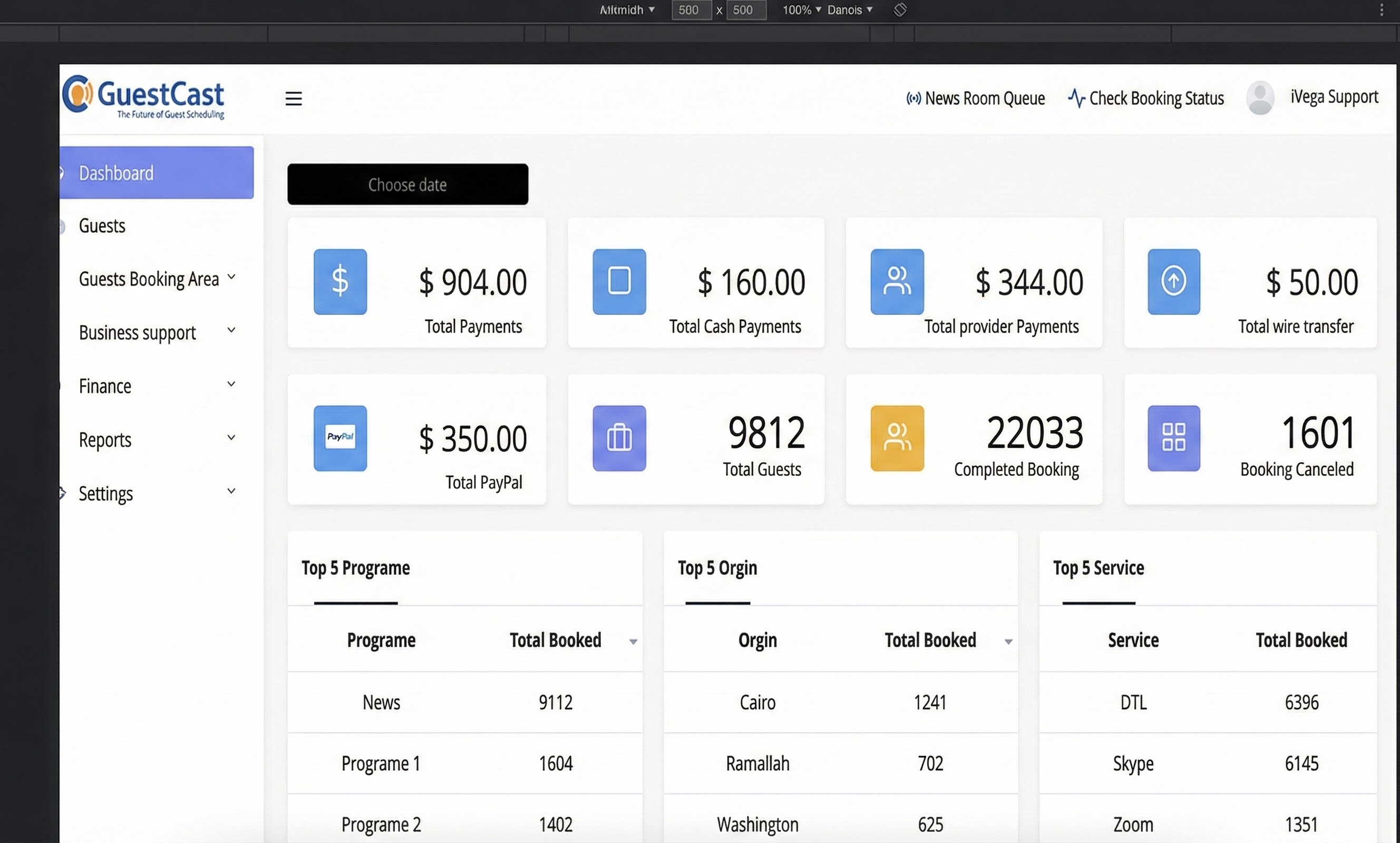Click the upload arrow wire transfer icon
This screenshot has width=1400, height=843.
pos(1173,282)
